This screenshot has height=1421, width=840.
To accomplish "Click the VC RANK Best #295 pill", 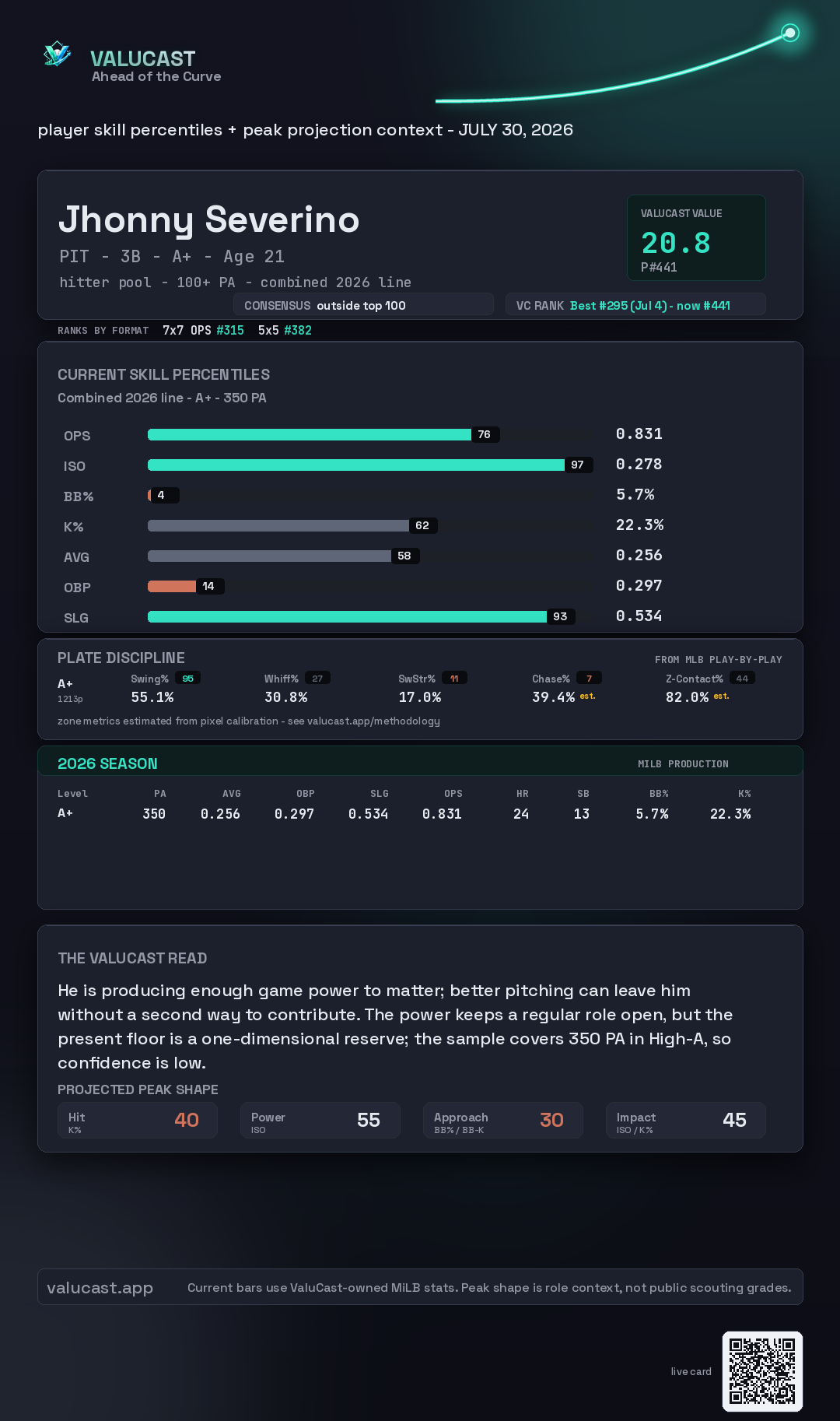I will pyautogui.click(x=635, y=305).
